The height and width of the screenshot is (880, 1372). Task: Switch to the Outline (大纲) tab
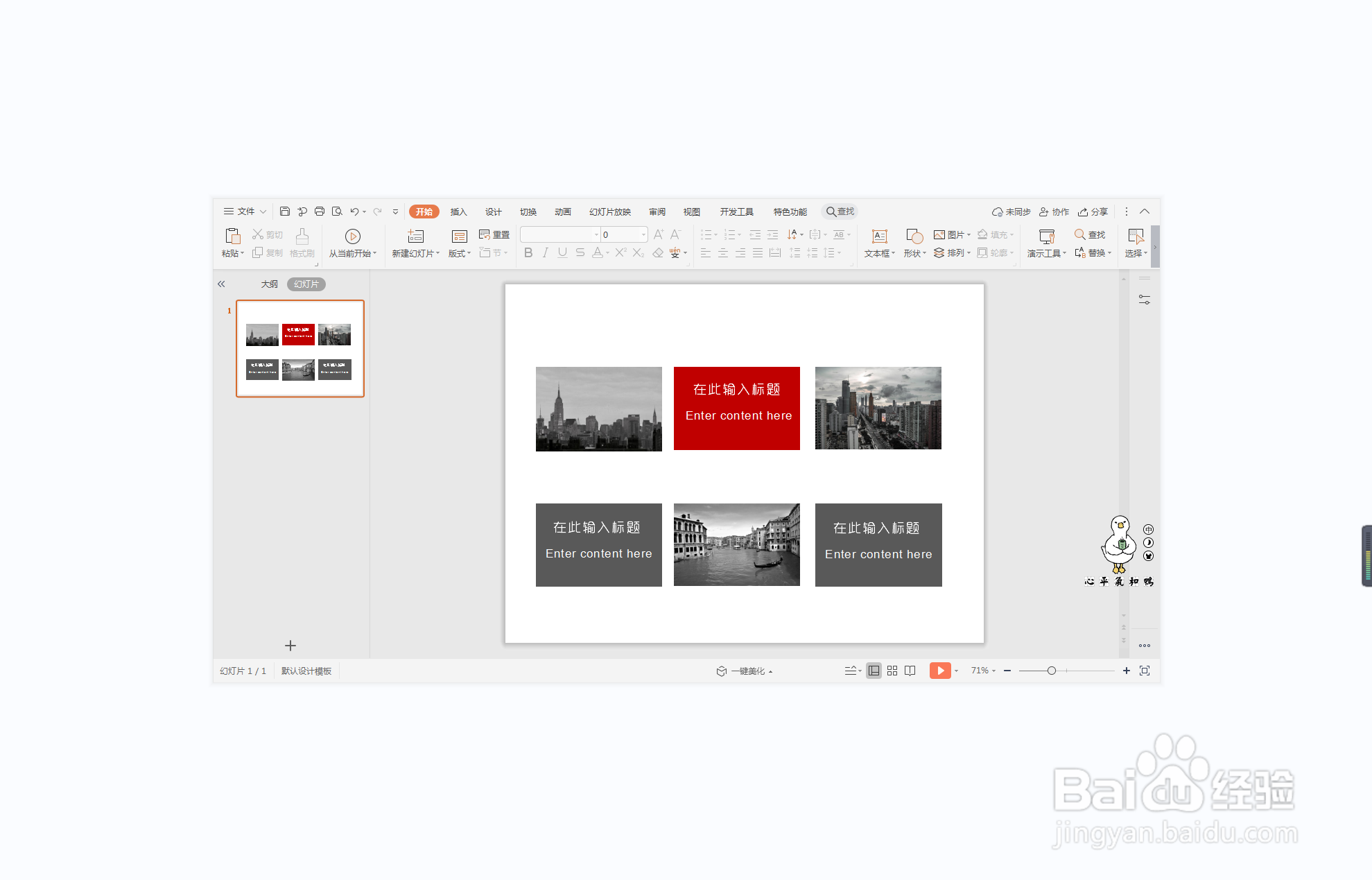click(x=269, y=284)
